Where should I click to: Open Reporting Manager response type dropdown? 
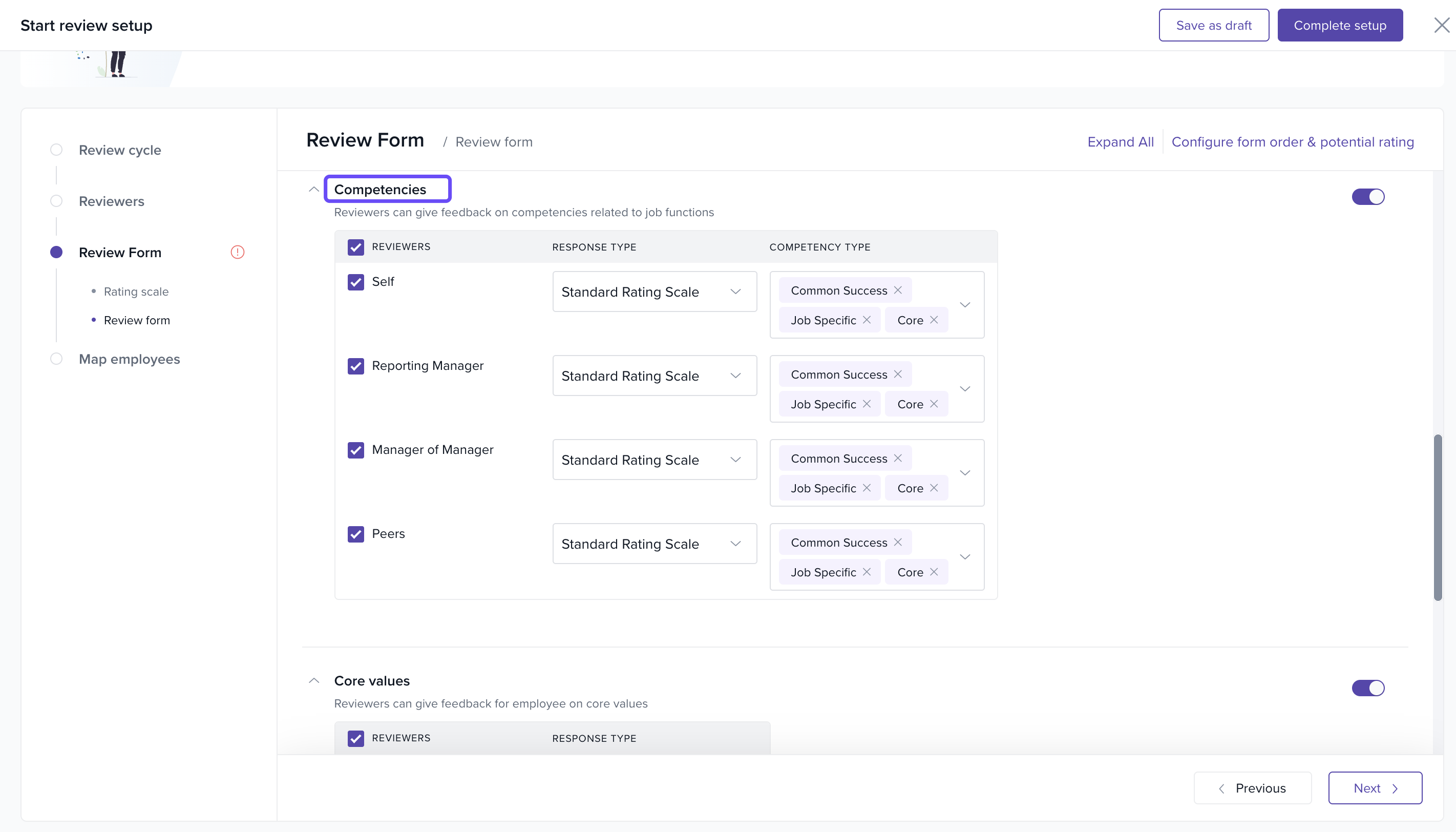pos(654,376)
